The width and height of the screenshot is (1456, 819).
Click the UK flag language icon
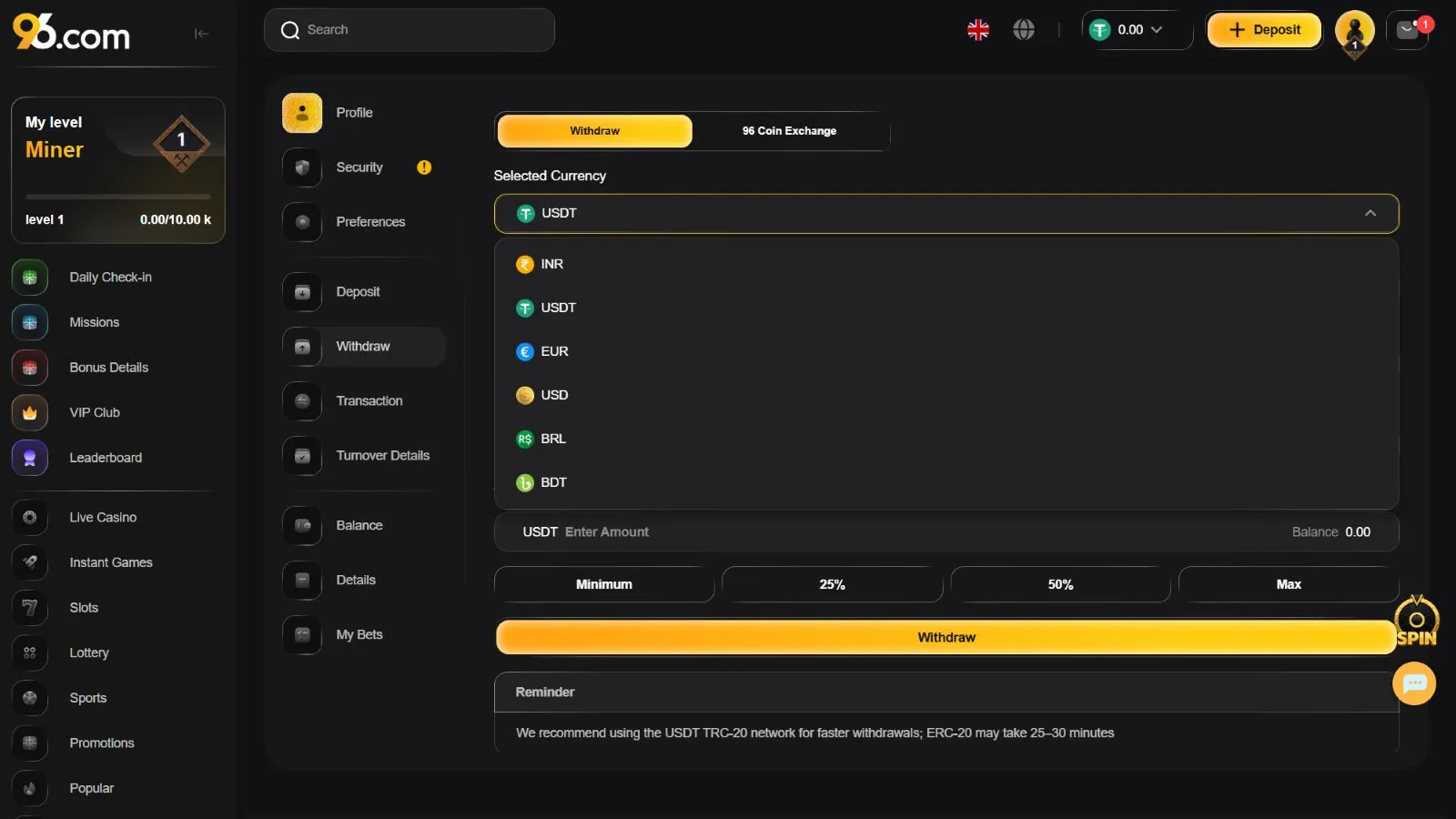978,30
